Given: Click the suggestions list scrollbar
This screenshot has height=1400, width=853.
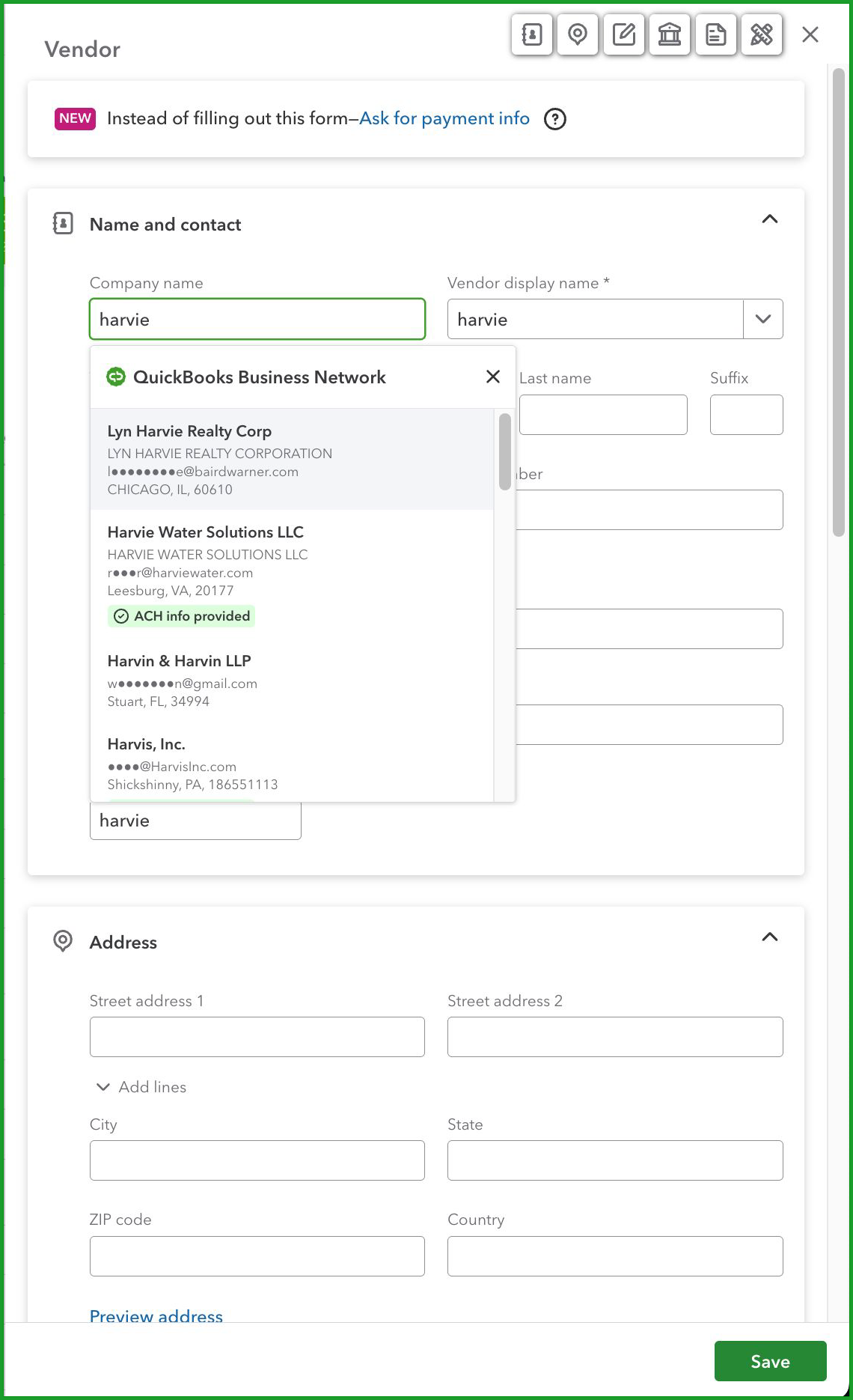Looking at the screenshot, I should click(x=505, y=451).
